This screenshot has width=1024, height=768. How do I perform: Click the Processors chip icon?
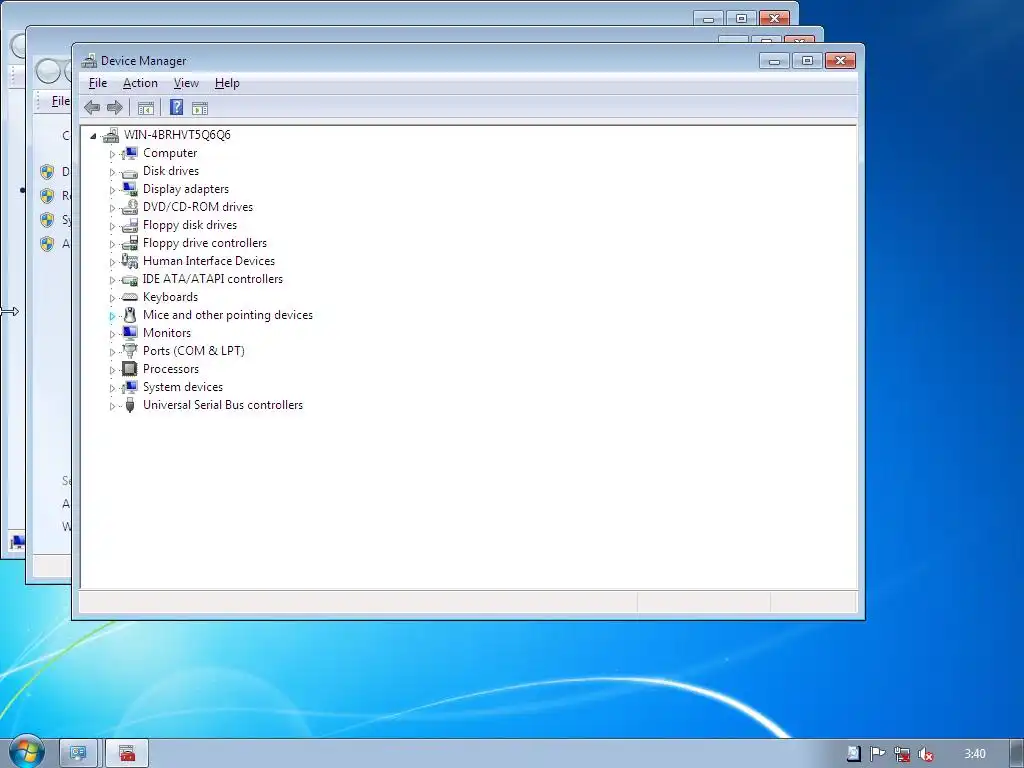pos(130,369)
